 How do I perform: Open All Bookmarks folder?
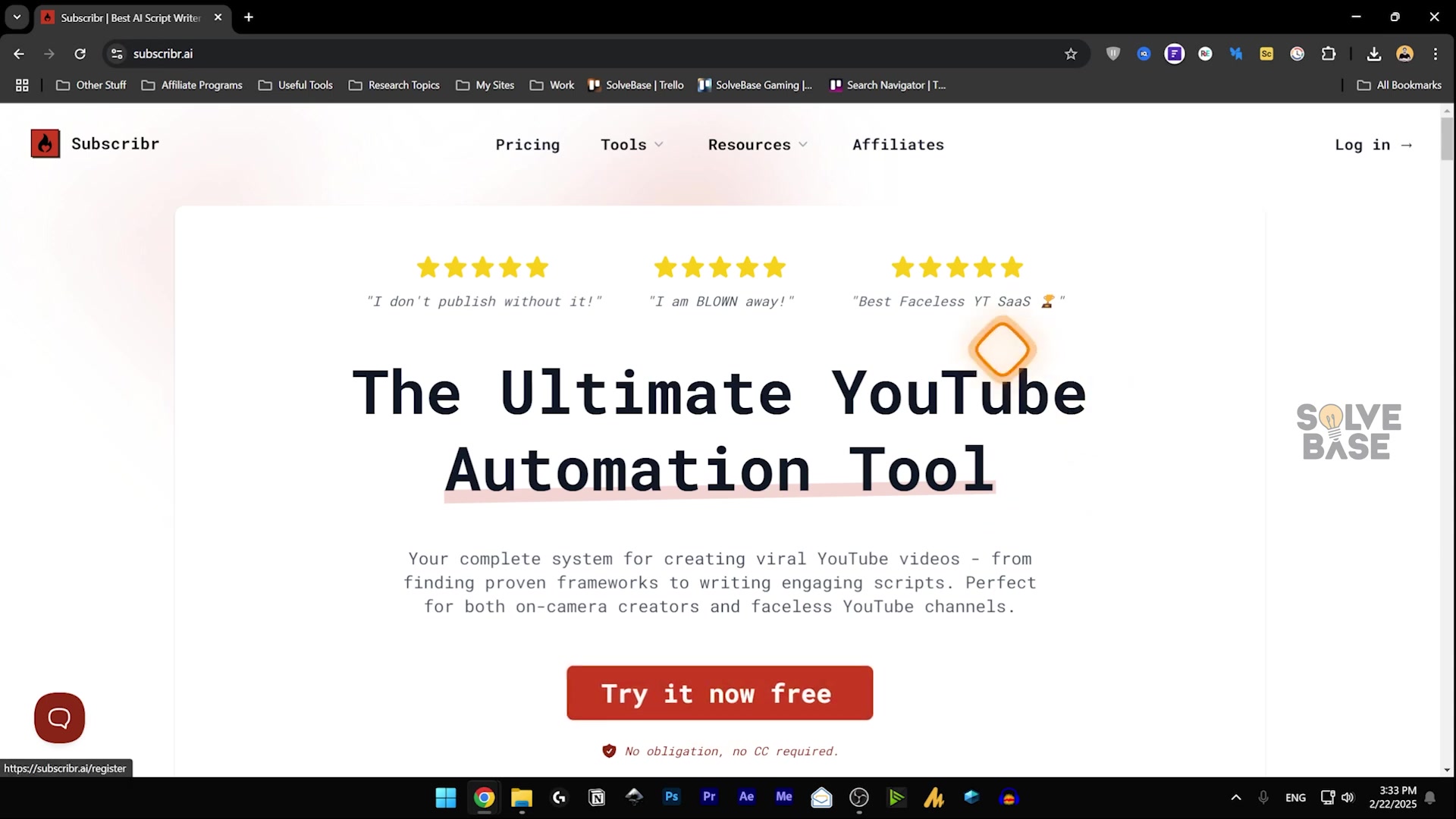tap(1399, 85)
